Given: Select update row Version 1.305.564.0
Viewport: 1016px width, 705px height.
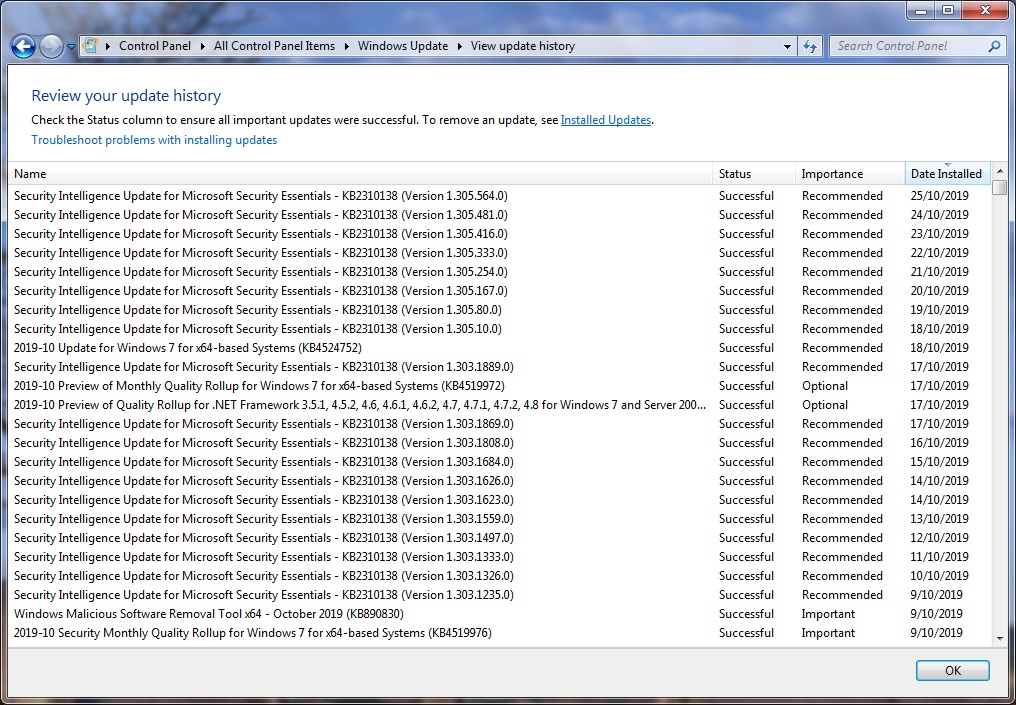Looking at the screenshot, I should (x=499, y=196).
